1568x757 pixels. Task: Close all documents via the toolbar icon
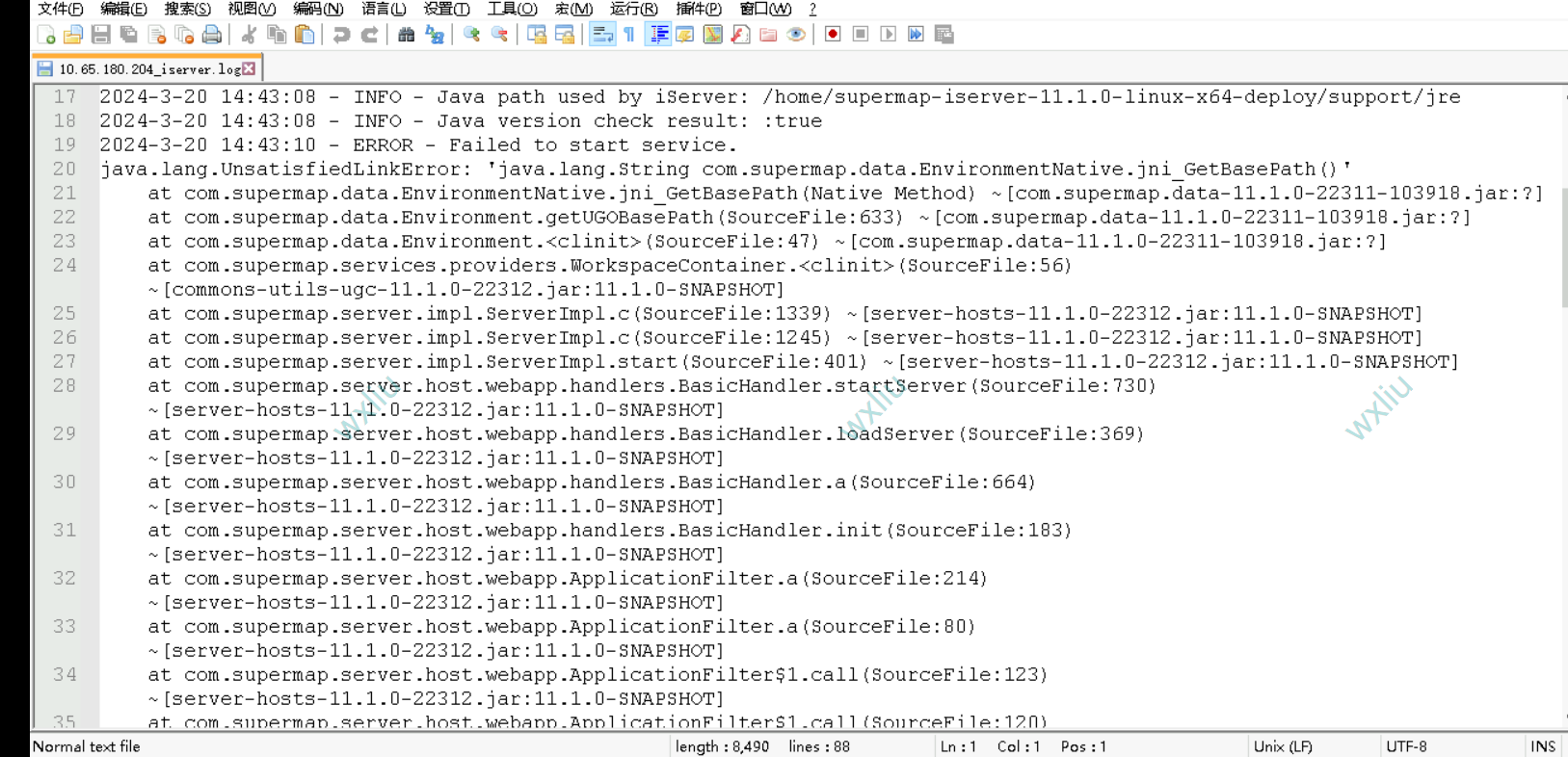(185, 35)
